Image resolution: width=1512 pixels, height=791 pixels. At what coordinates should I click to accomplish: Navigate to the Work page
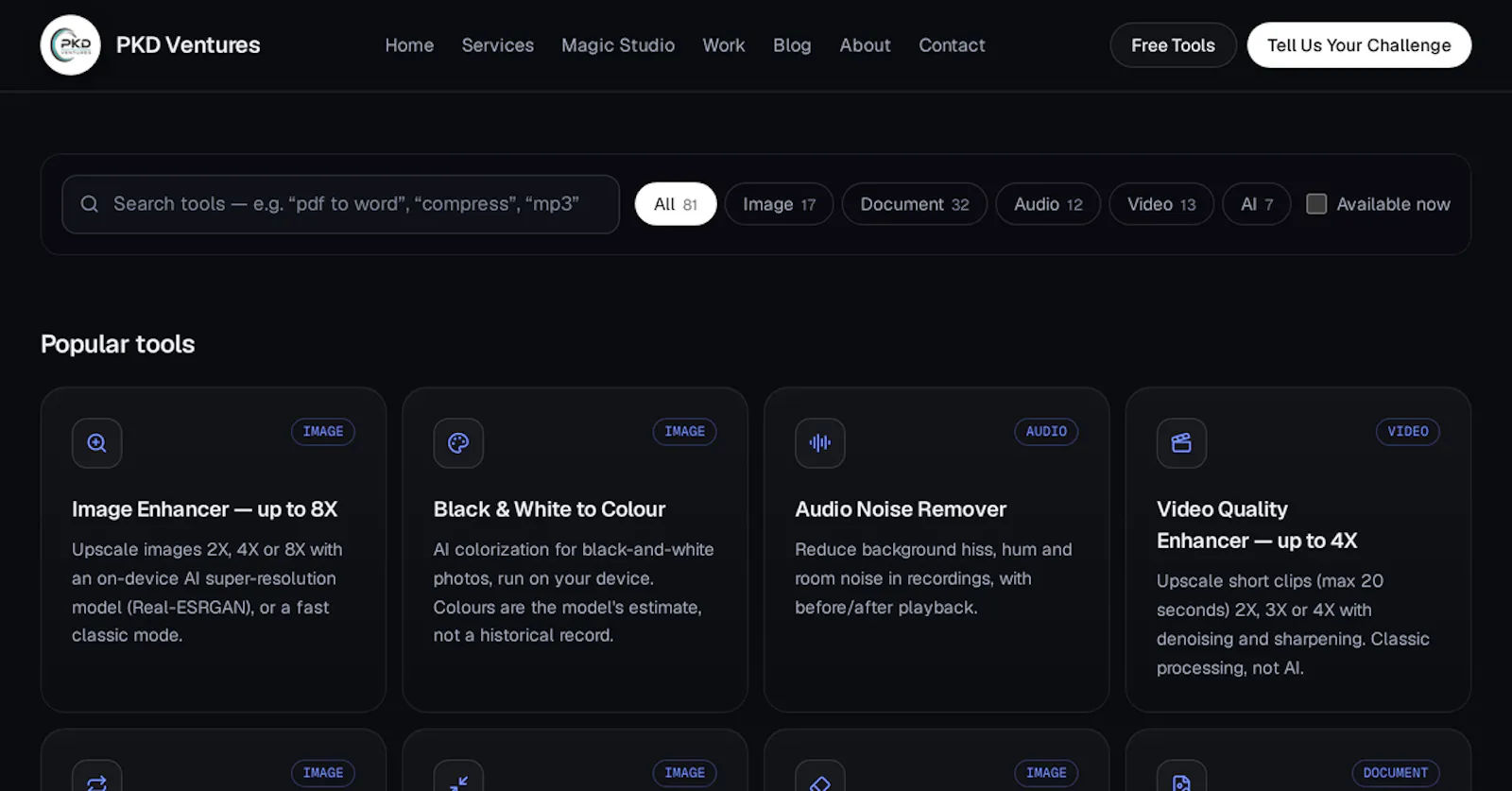724,45
